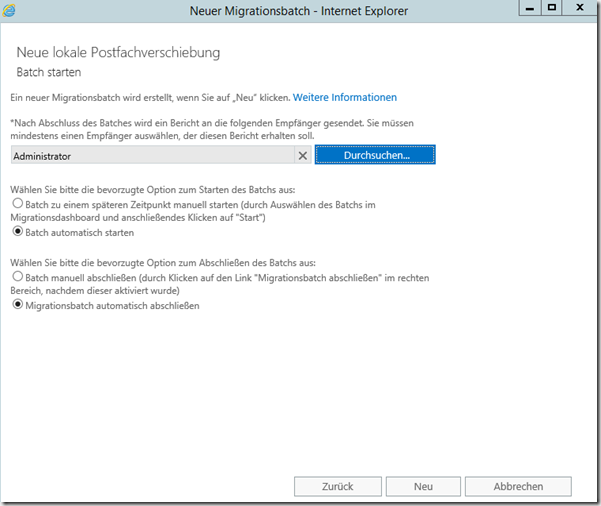Click the "Durchsuchen..." button
The image size is (601, 506).
click(375, 156)
